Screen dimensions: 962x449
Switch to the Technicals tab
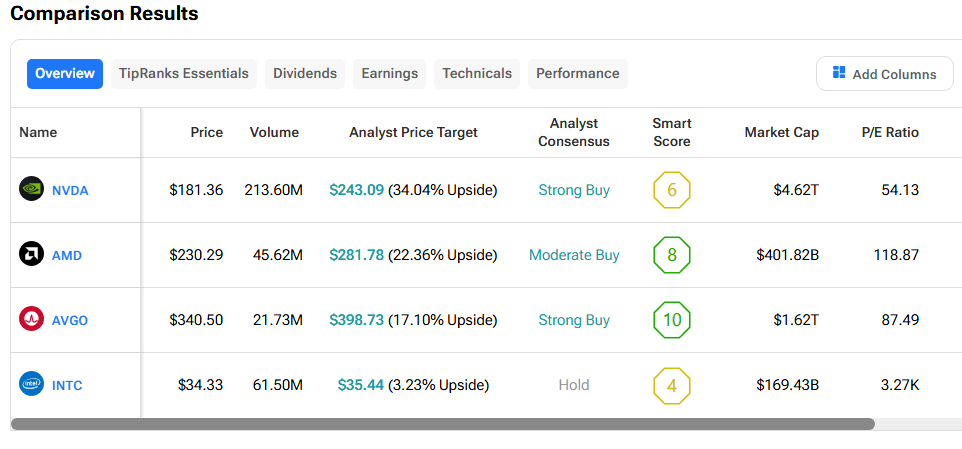[477, 73]
